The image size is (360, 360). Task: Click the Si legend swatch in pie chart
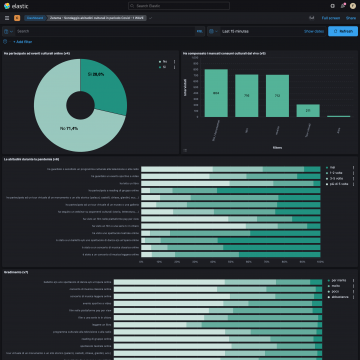pos(160,67)
